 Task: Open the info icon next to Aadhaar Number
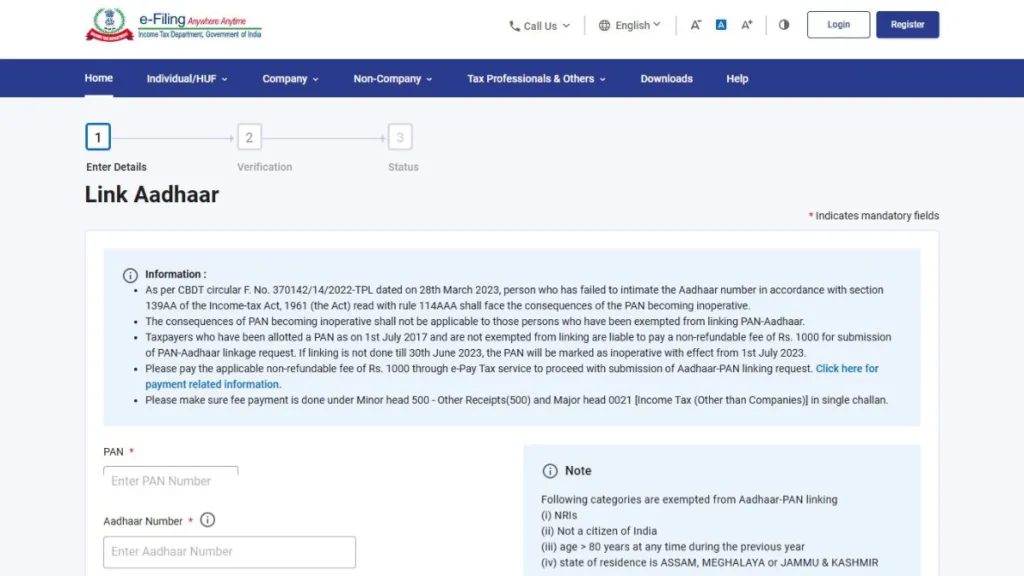[207, 519]
